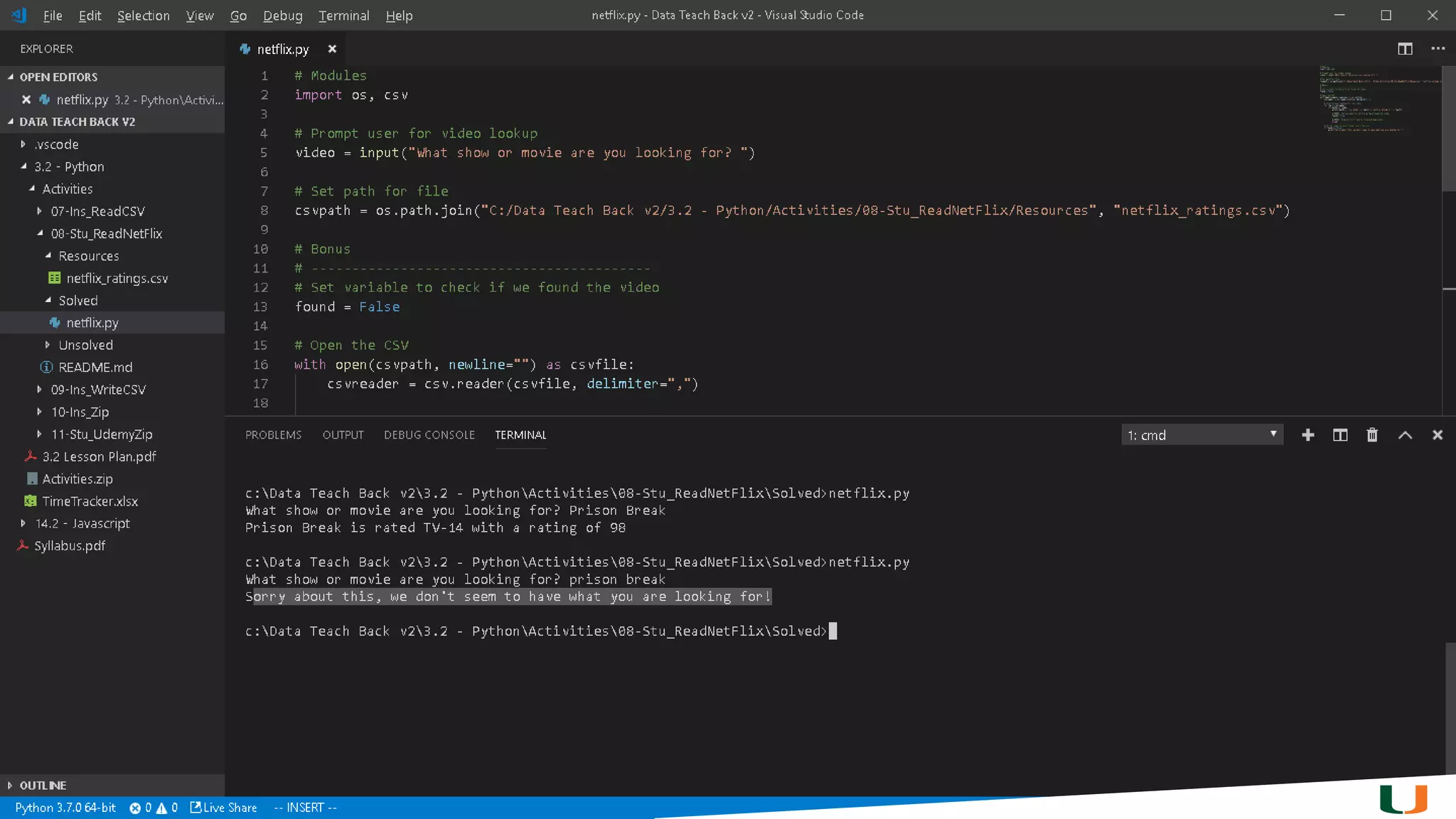The image size is (1456, 819).
Task: Maximize panel with the up chevron icon
Action: click(1405, 435)
